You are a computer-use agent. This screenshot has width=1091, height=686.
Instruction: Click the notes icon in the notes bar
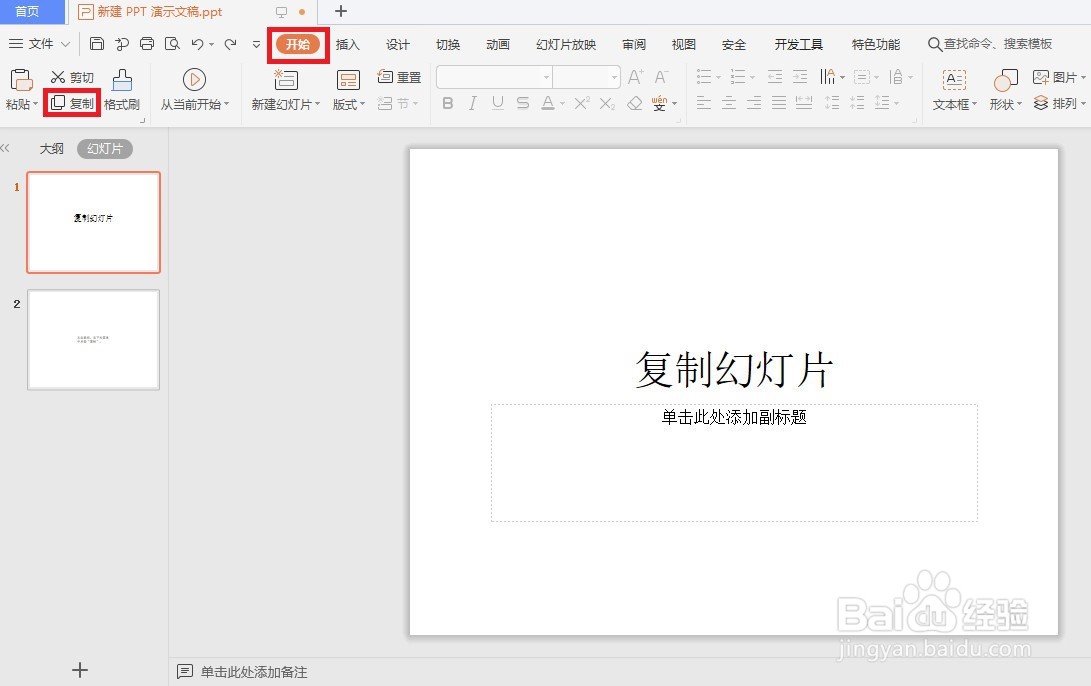click(184, 671)
